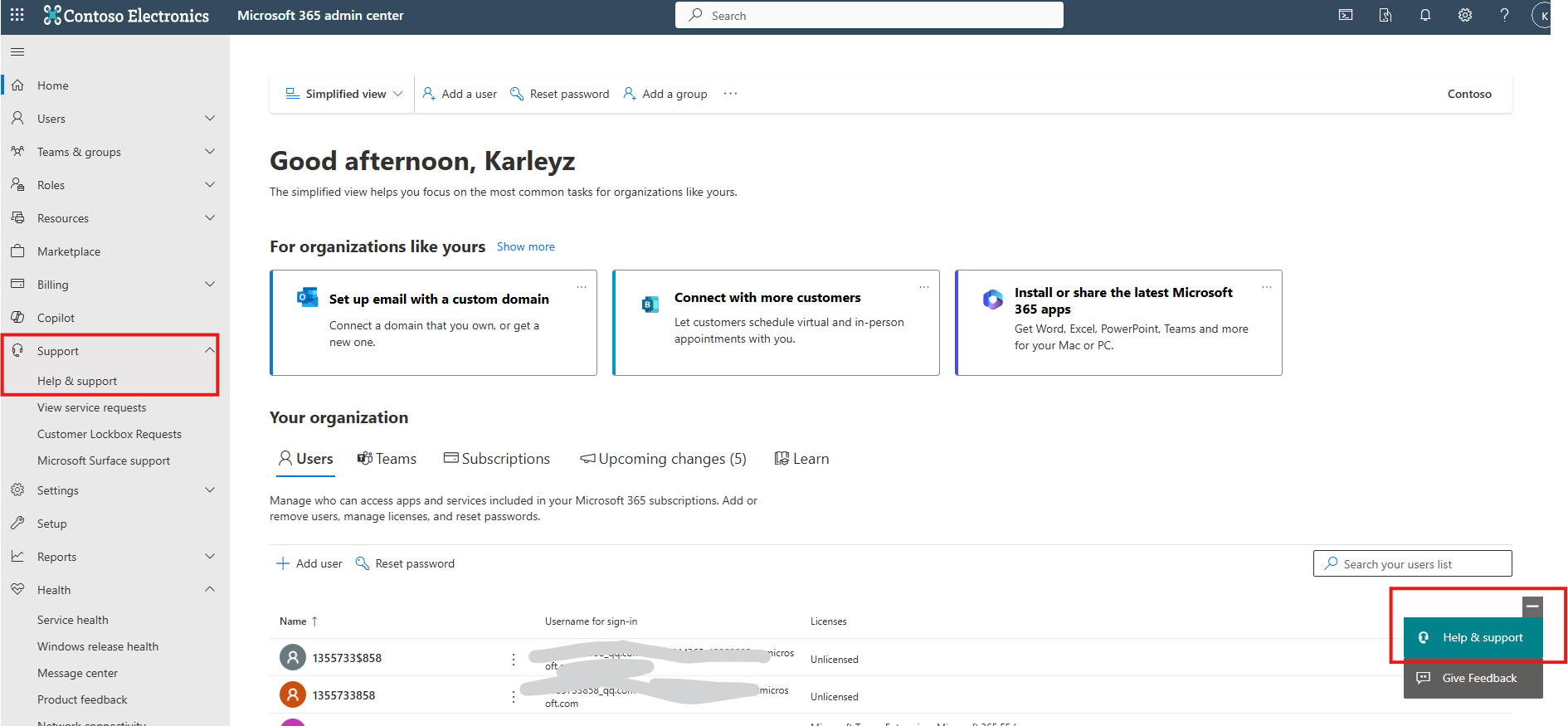Image resolution: width=1568 pixels, height=726 pixels.
Task: Open Product feedback
Action: point(82,699)
